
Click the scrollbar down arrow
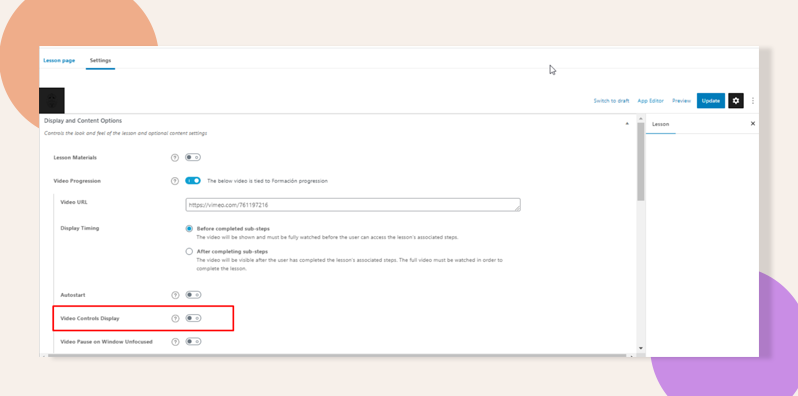pos(640,349)
